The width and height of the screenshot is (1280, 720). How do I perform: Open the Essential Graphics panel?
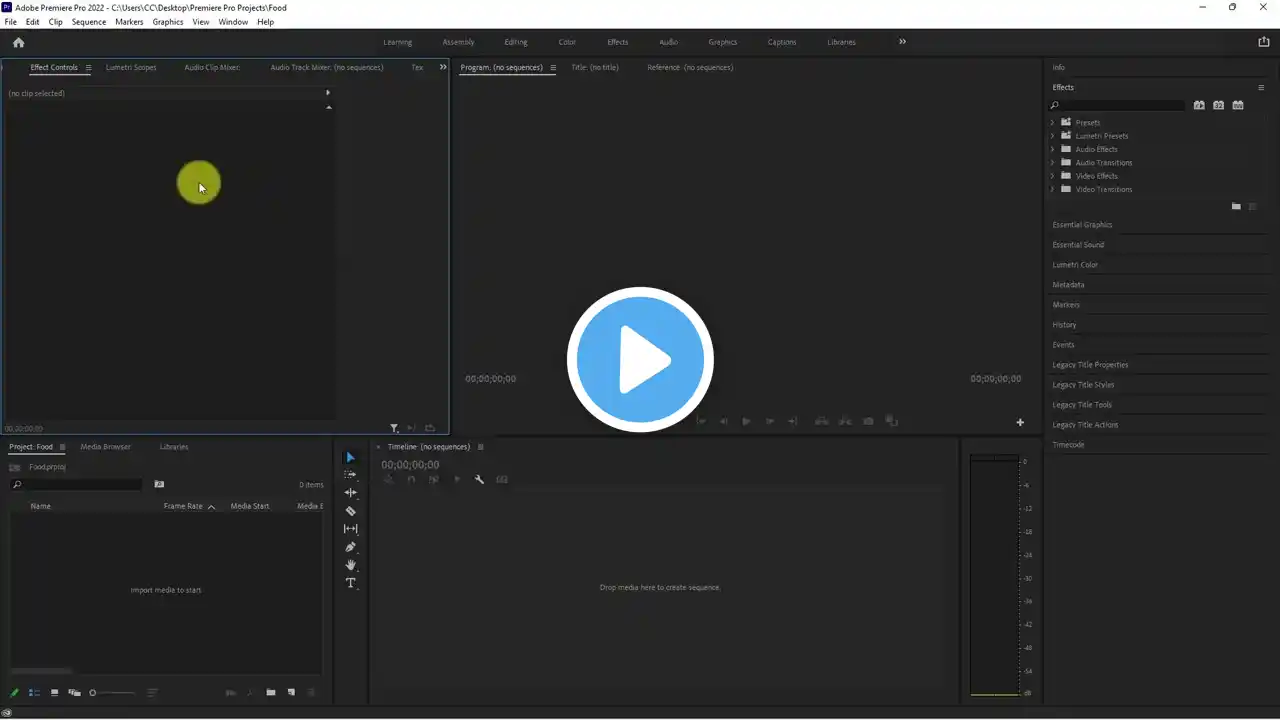point(1082,225)
